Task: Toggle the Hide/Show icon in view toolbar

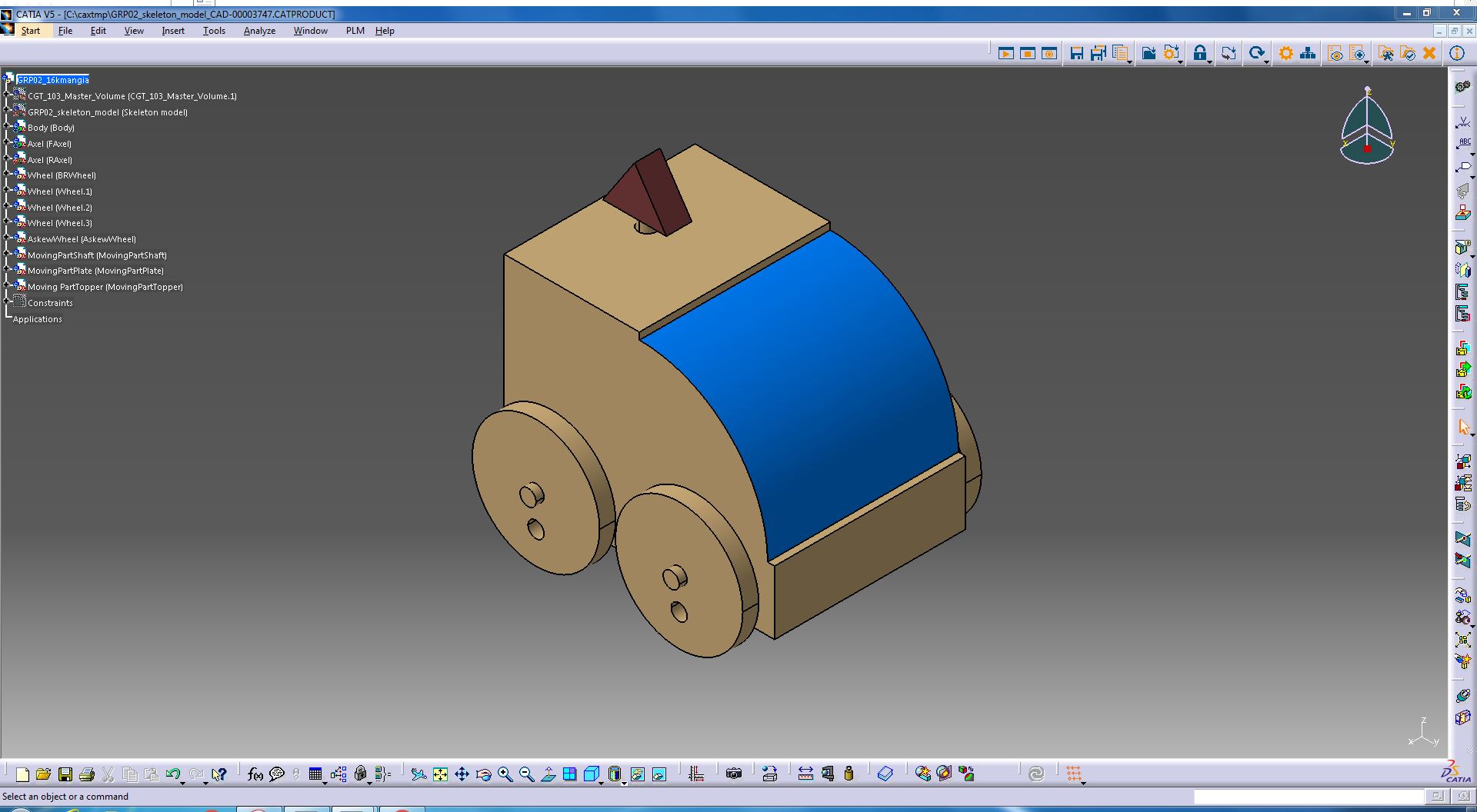Action: tap(638, 774)
